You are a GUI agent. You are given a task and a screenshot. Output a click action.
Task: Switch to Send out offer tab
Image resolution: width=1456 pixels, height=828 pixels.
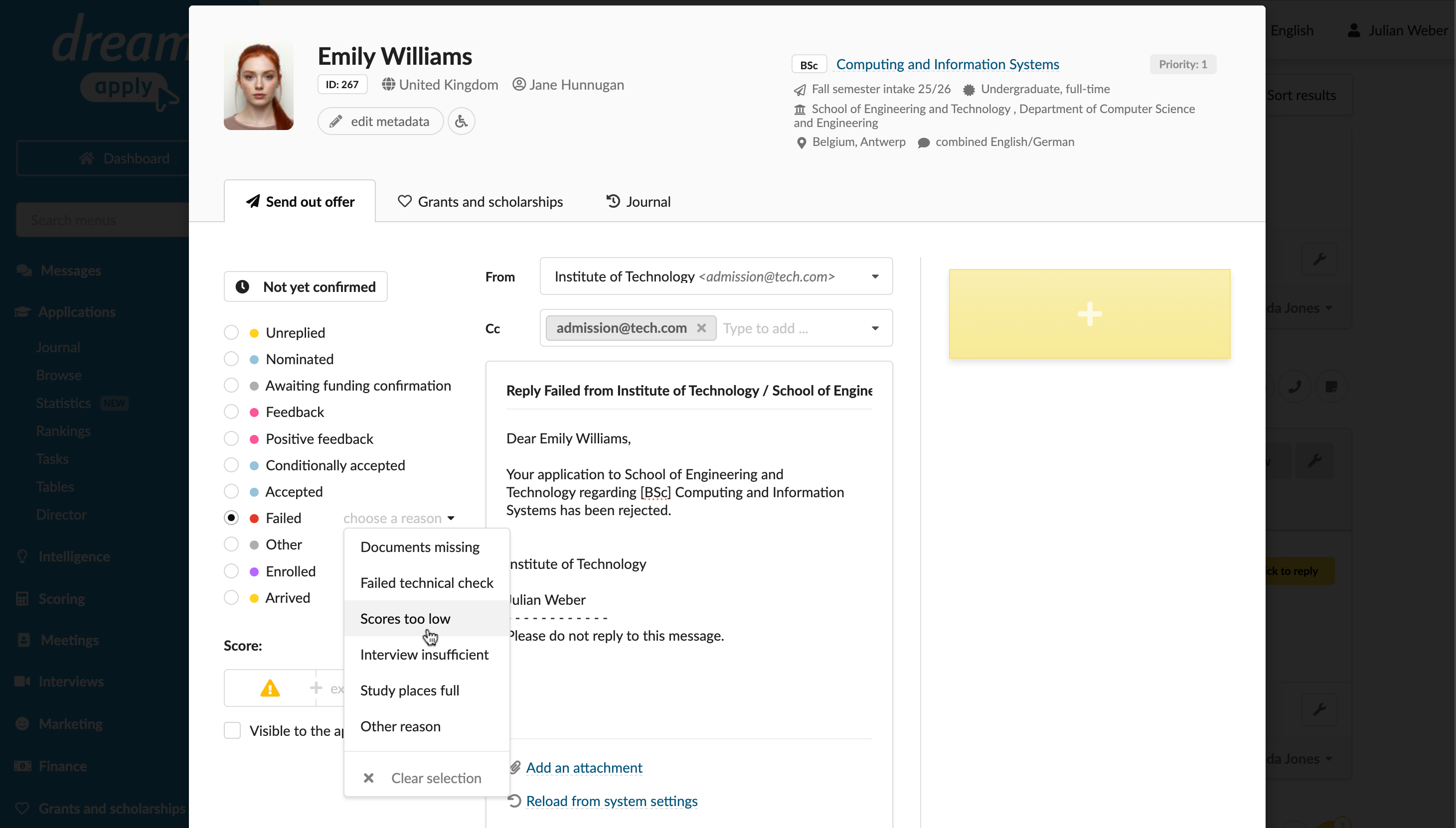point(300,201)
